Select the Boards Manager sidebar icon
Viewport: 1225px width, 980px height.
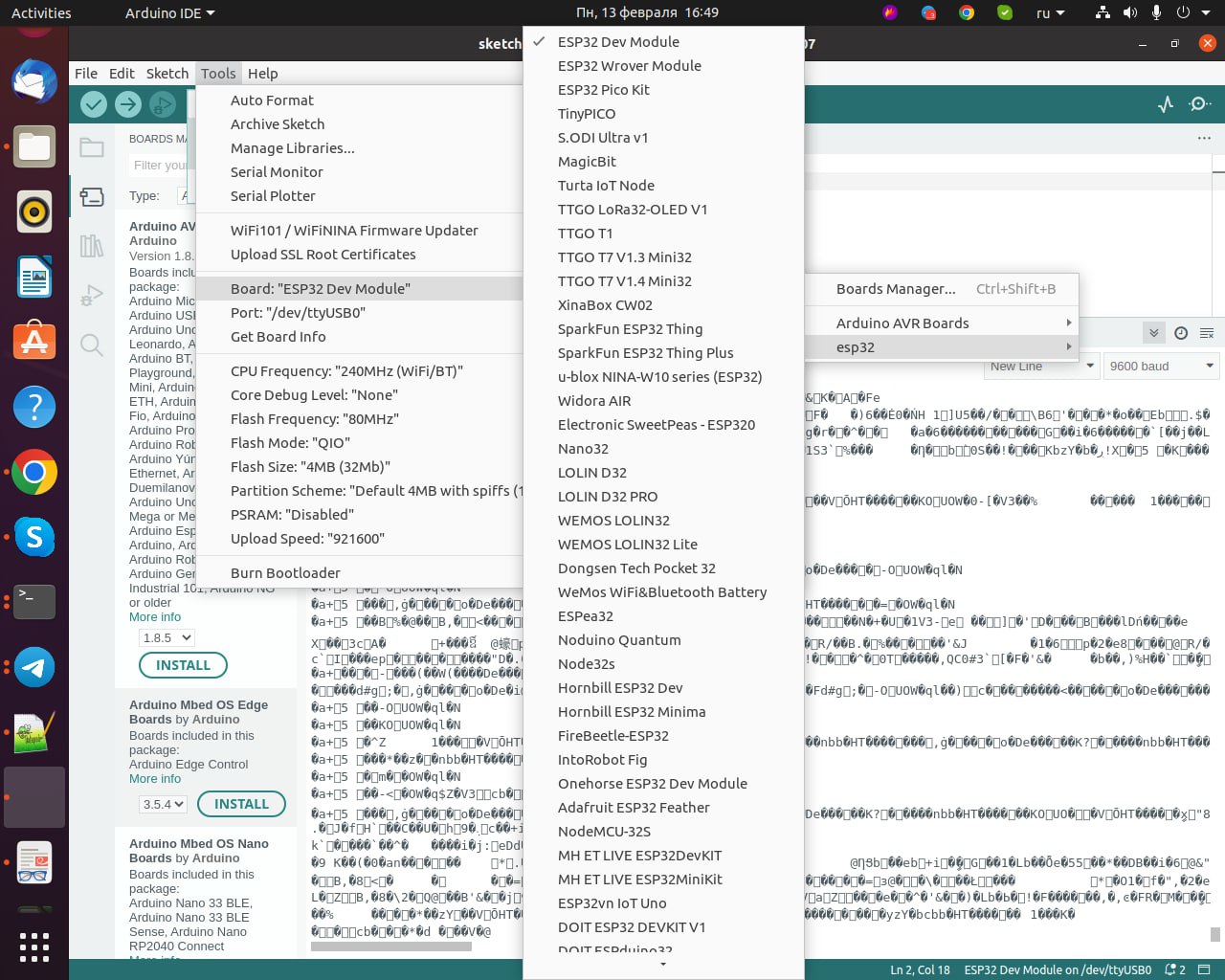[x=92, y=197]
